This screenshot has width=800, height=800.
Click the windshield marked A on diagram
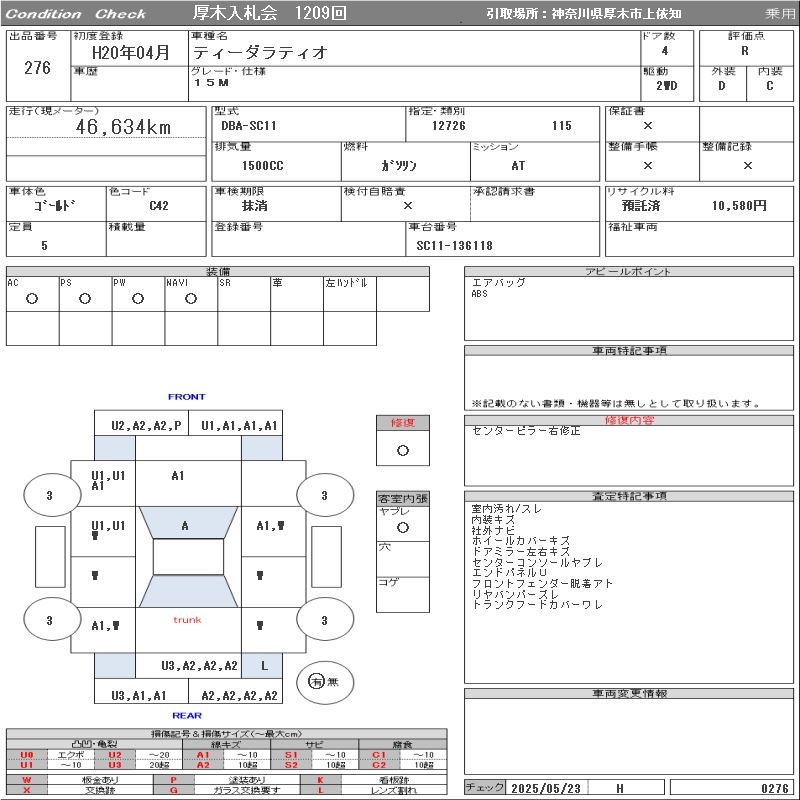185,526
